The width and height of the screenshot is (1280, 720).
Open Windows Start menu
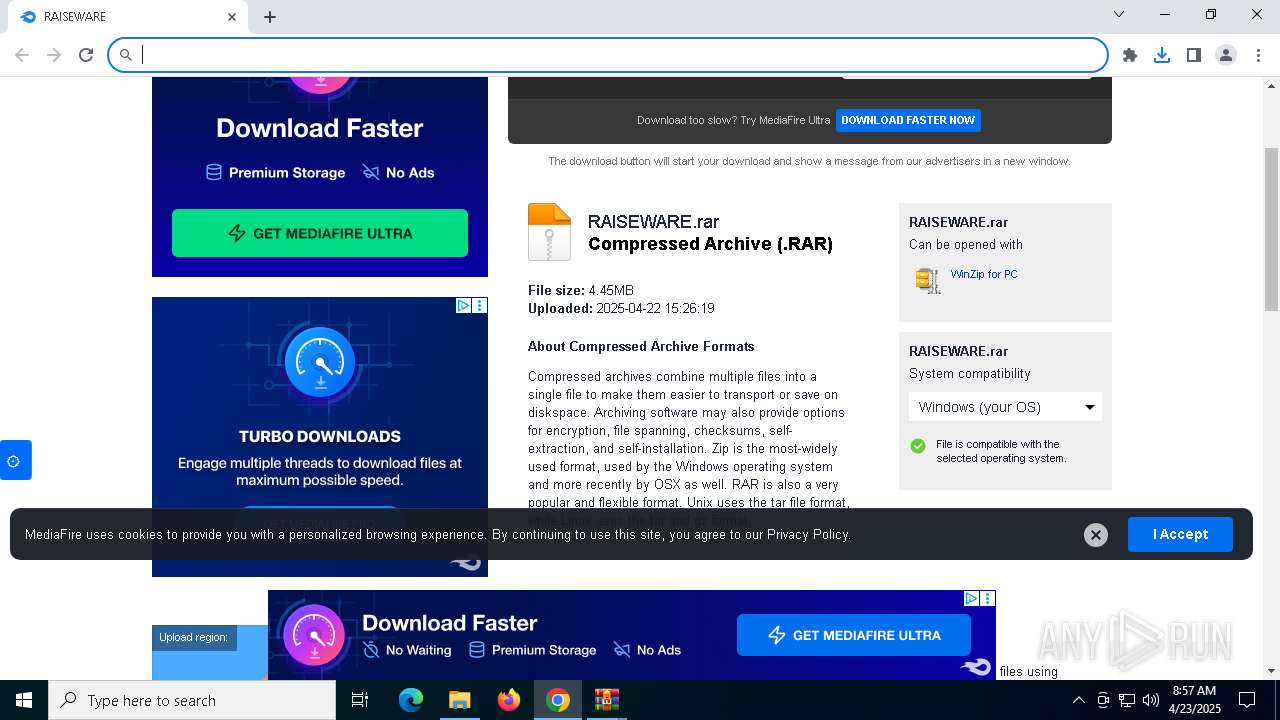tap(24, 700)
